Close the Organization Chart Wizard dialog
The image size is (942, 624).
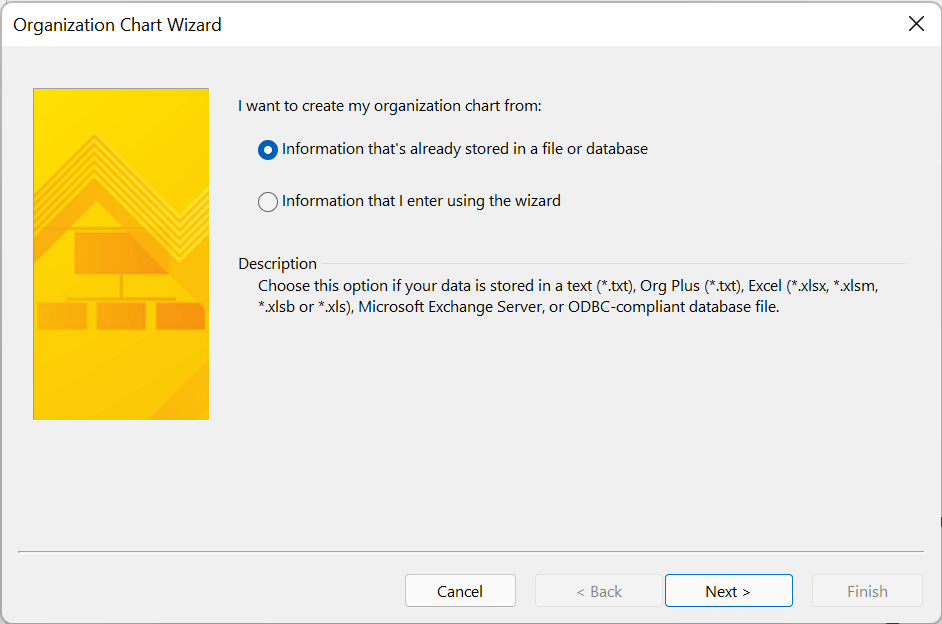[x=915, y=24]
